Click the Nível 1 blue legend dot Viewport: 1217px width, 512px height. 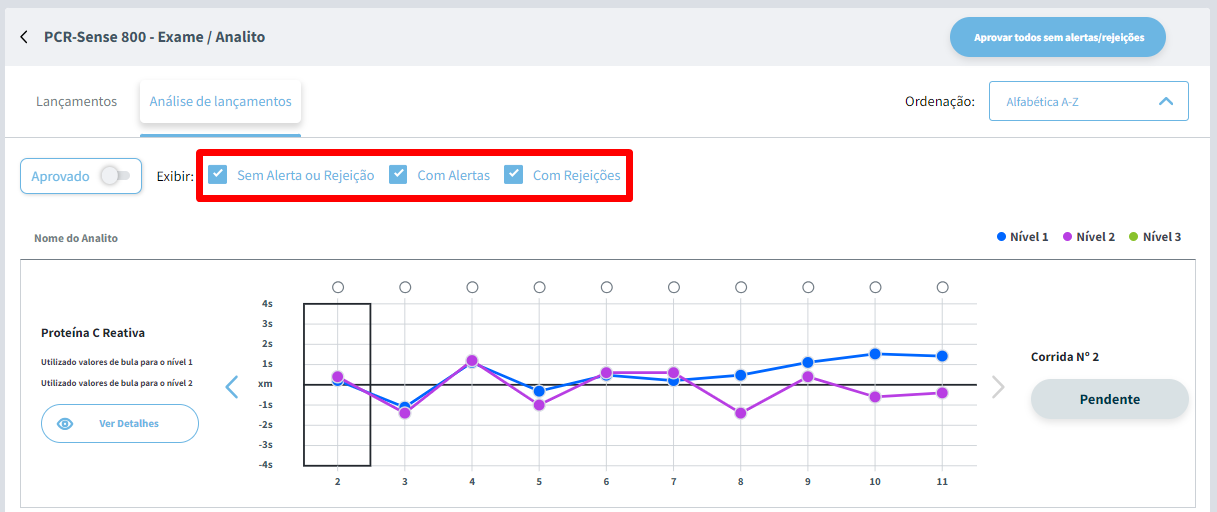pyautogui.click(x=1002, y=237)
